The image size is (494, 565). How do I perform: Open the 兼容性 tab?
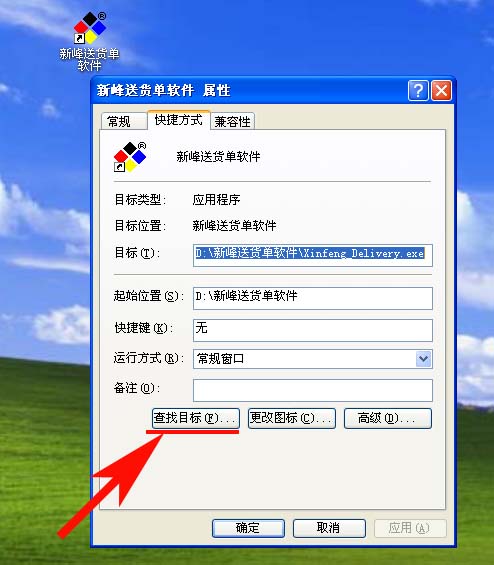[x=232, y=121]
